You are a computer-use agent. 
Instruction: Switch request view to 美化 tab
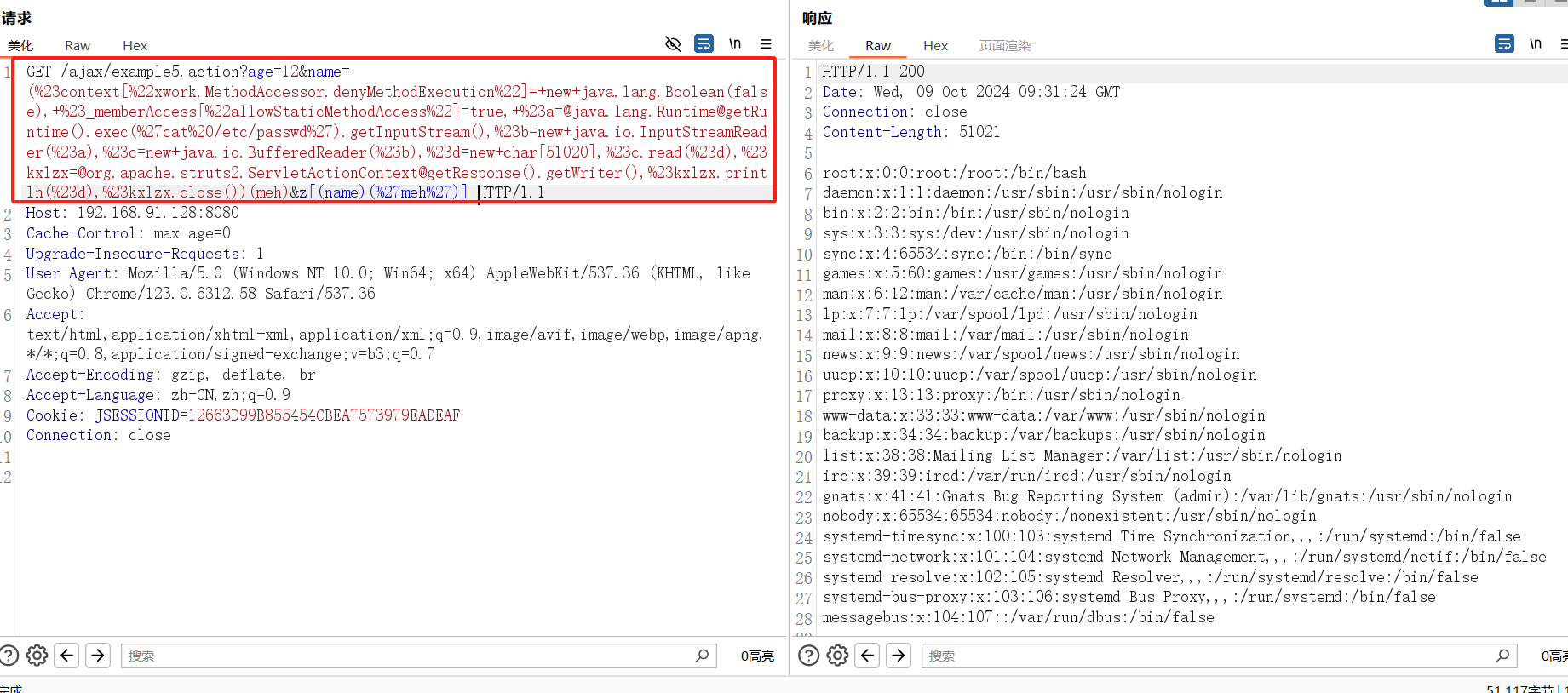tap(20, 46)
